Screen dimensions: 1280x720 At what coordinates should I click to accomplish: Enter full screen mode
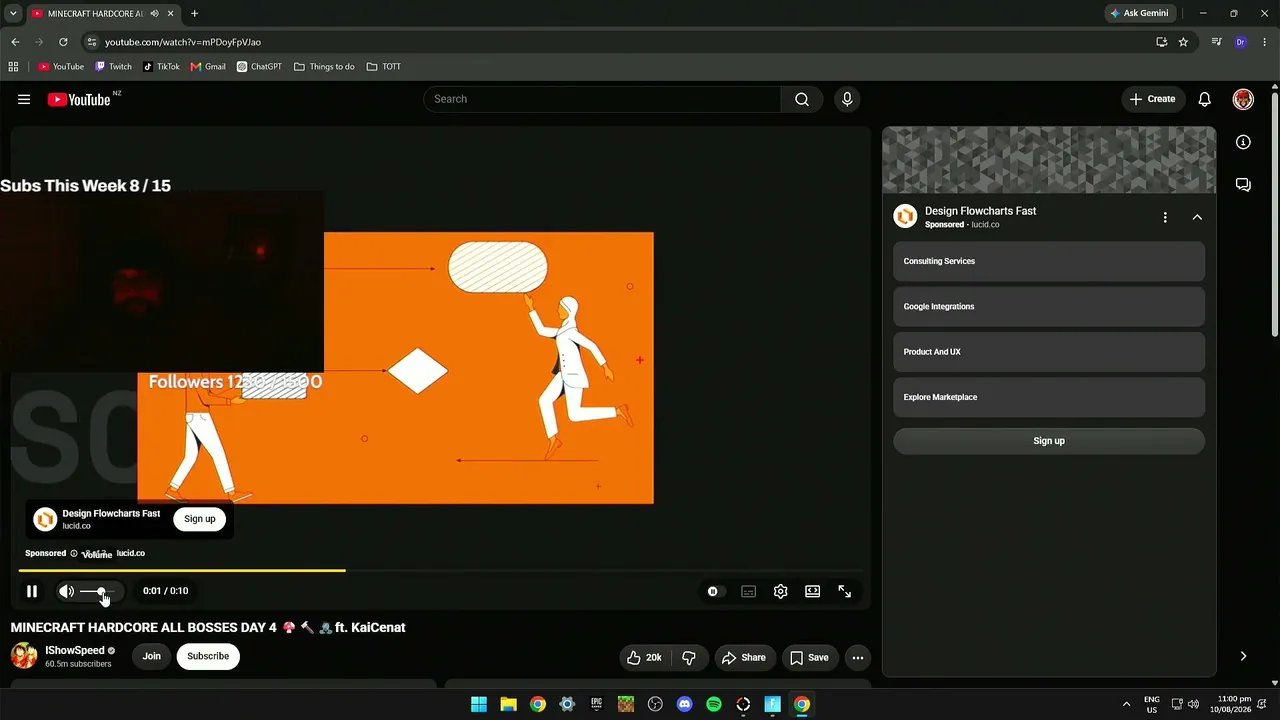coord(845,591)
